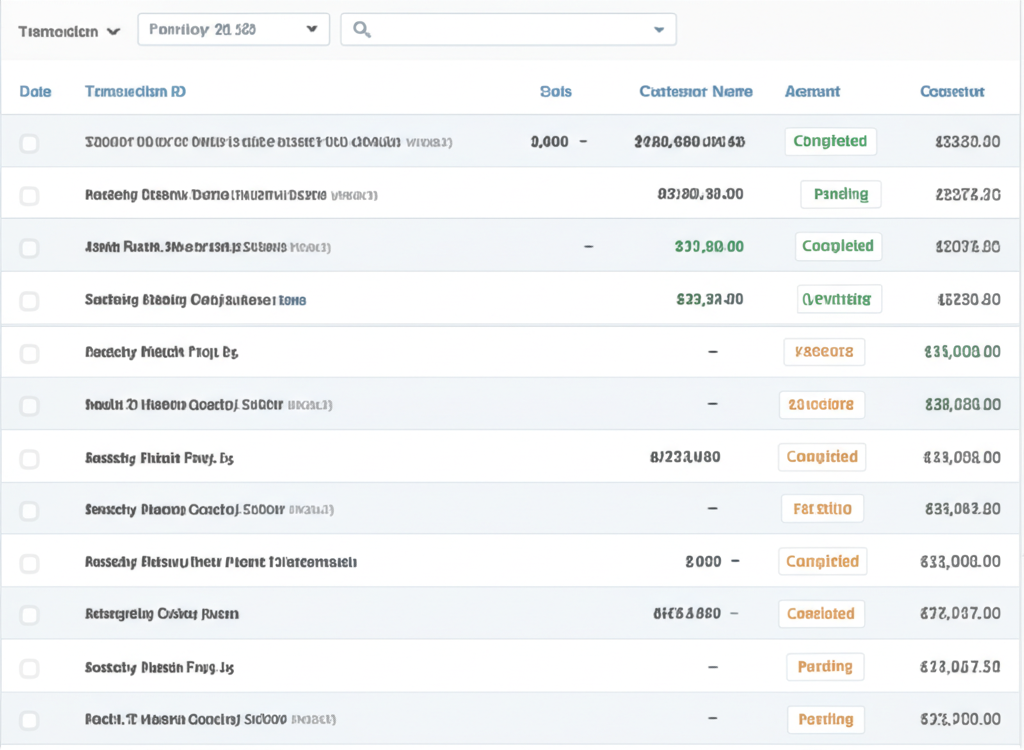This screenshot has width=1024, height=750.
Task: Expand the date range combo box
Action: click(233, 29)
